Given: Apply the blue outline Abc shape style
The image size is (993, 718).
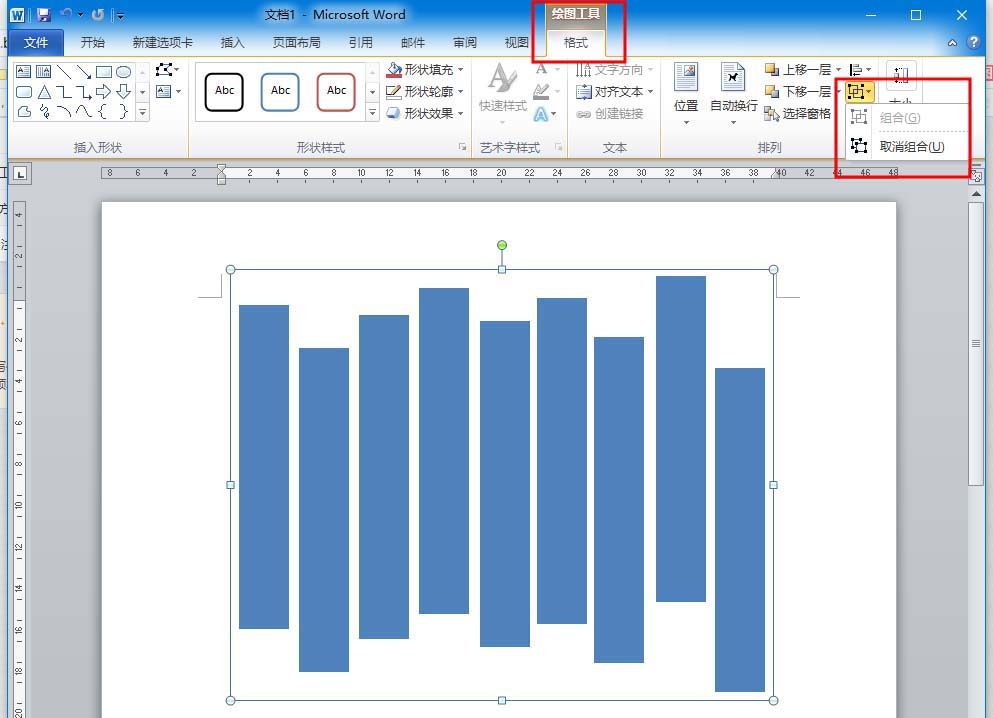Looking at the screenshot, I should tap(281, 92).
